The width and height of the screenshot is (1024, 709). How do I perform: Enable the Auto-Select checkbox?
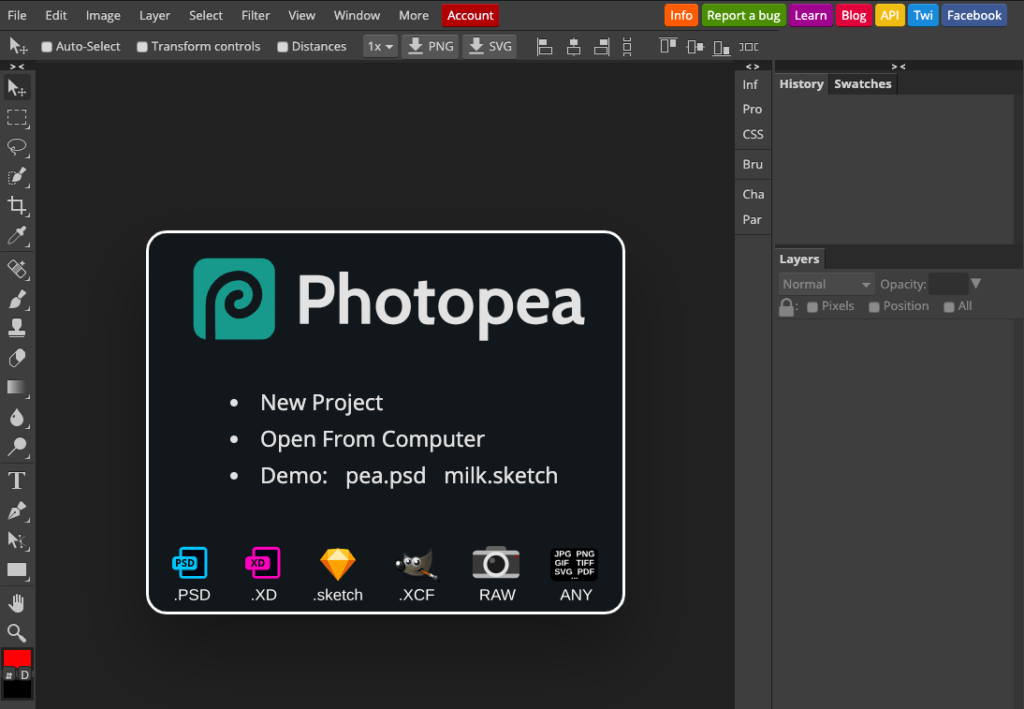(46, 47)
